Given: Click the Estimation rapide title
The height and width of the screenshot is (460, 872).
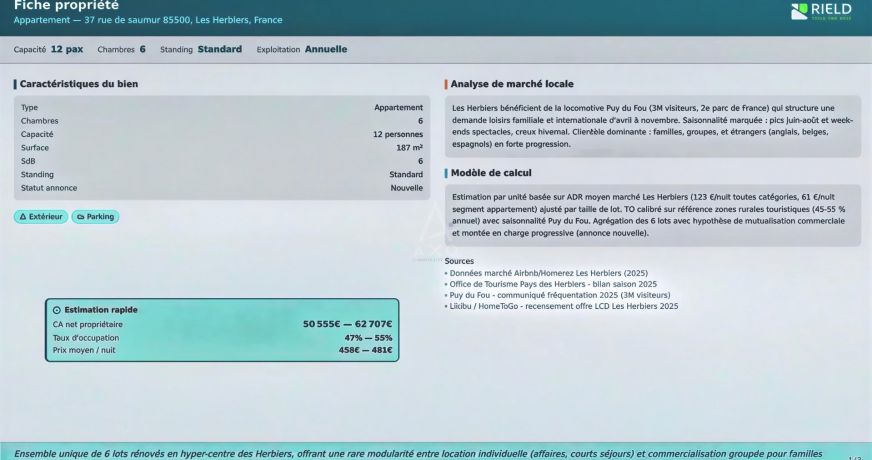Looking at the screenshot, I should tap(101, 310).
